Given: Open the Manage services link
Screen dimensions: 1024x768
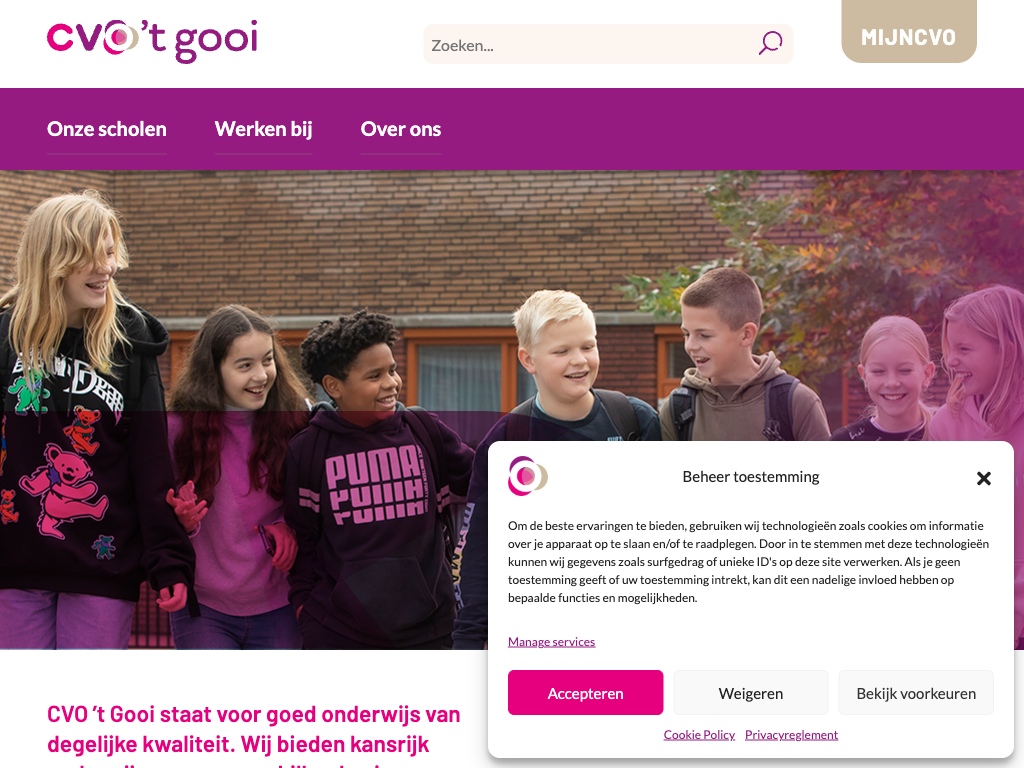Looking at the screenshot, I should [551, 642].
